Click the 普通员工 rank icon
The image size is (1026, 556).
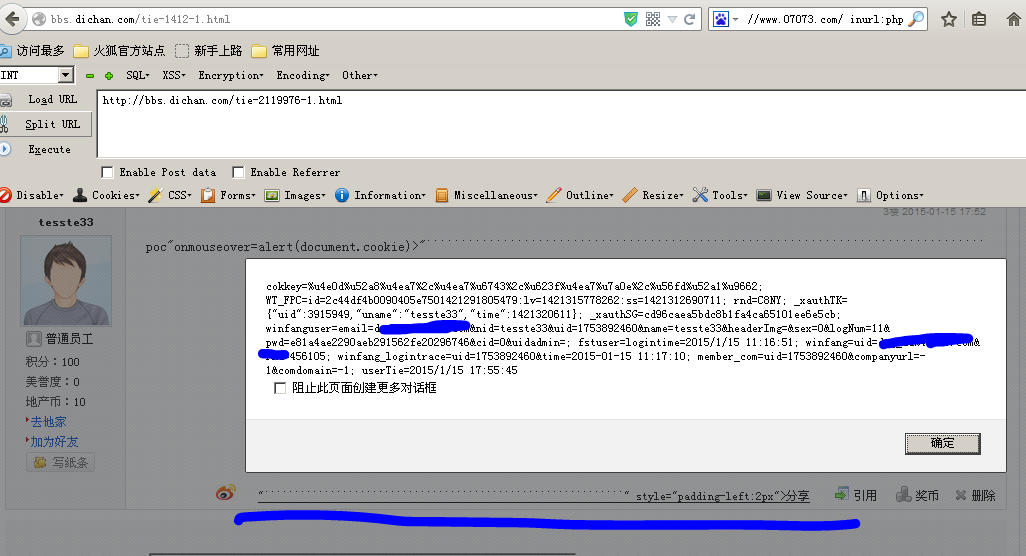tap(33, 339)
